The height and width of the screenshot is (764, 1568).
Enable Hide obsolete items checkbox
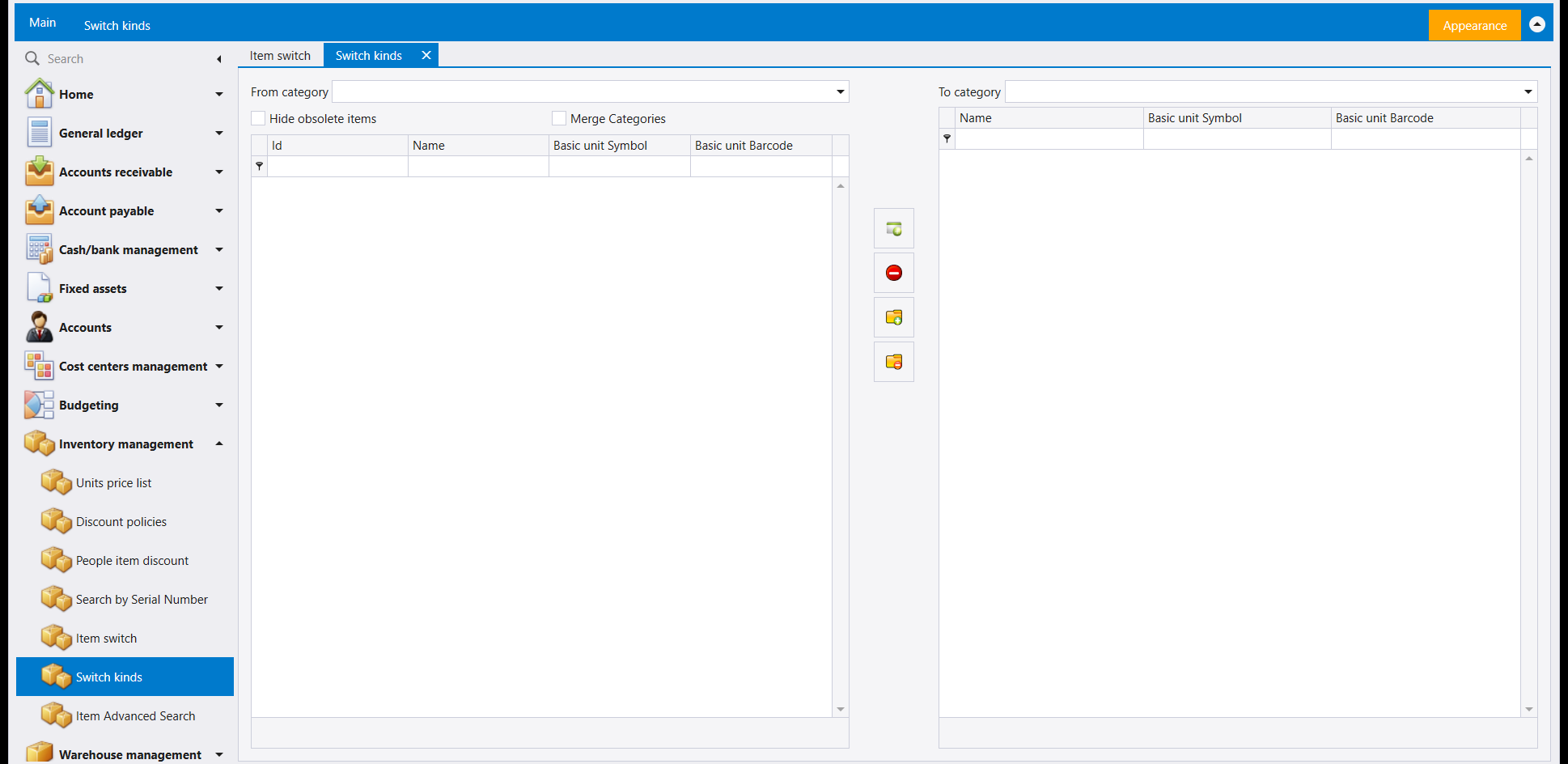258,118
